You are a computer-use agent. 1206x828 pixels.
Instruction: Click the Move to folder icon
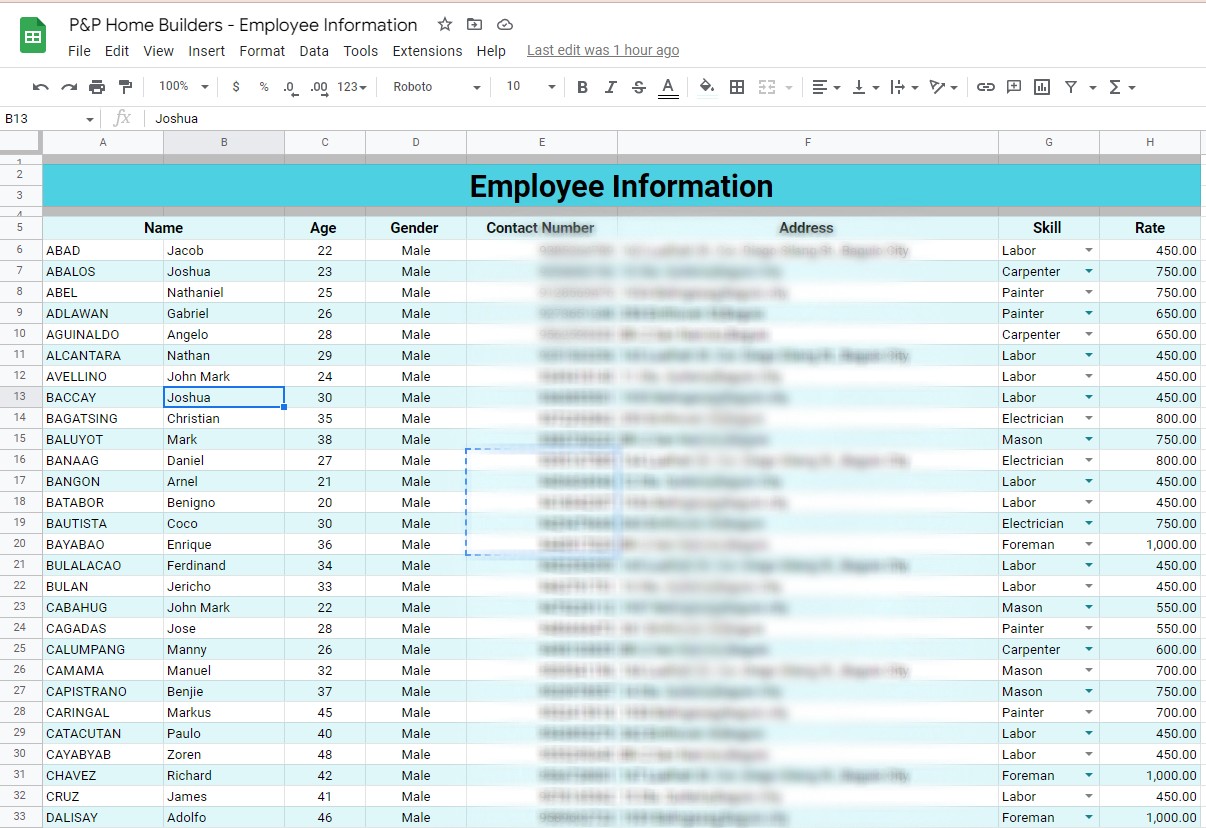474,25
